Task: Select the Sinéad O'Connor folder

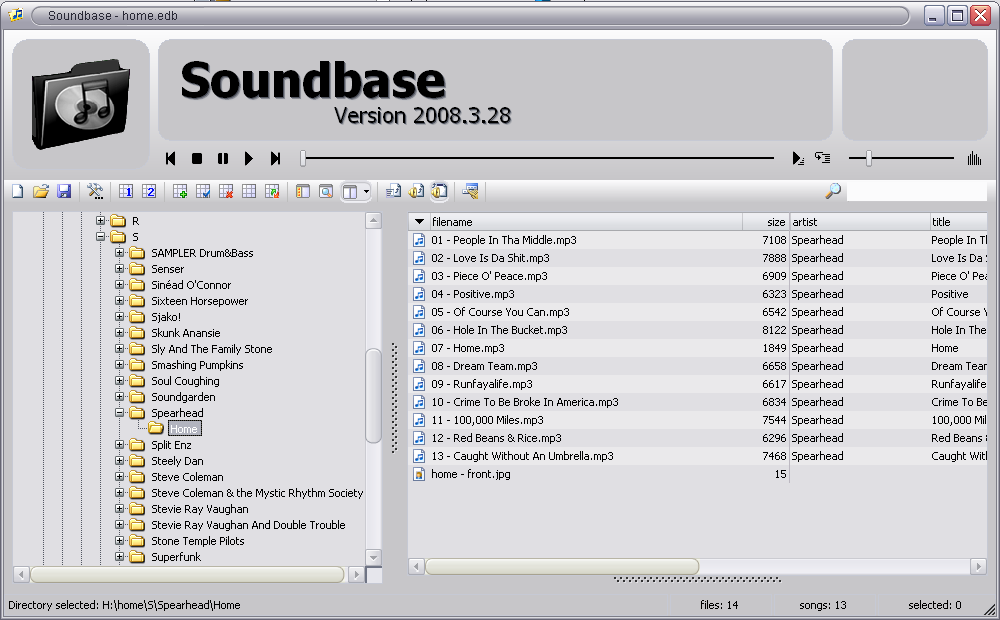Action: tap(191, 285)
